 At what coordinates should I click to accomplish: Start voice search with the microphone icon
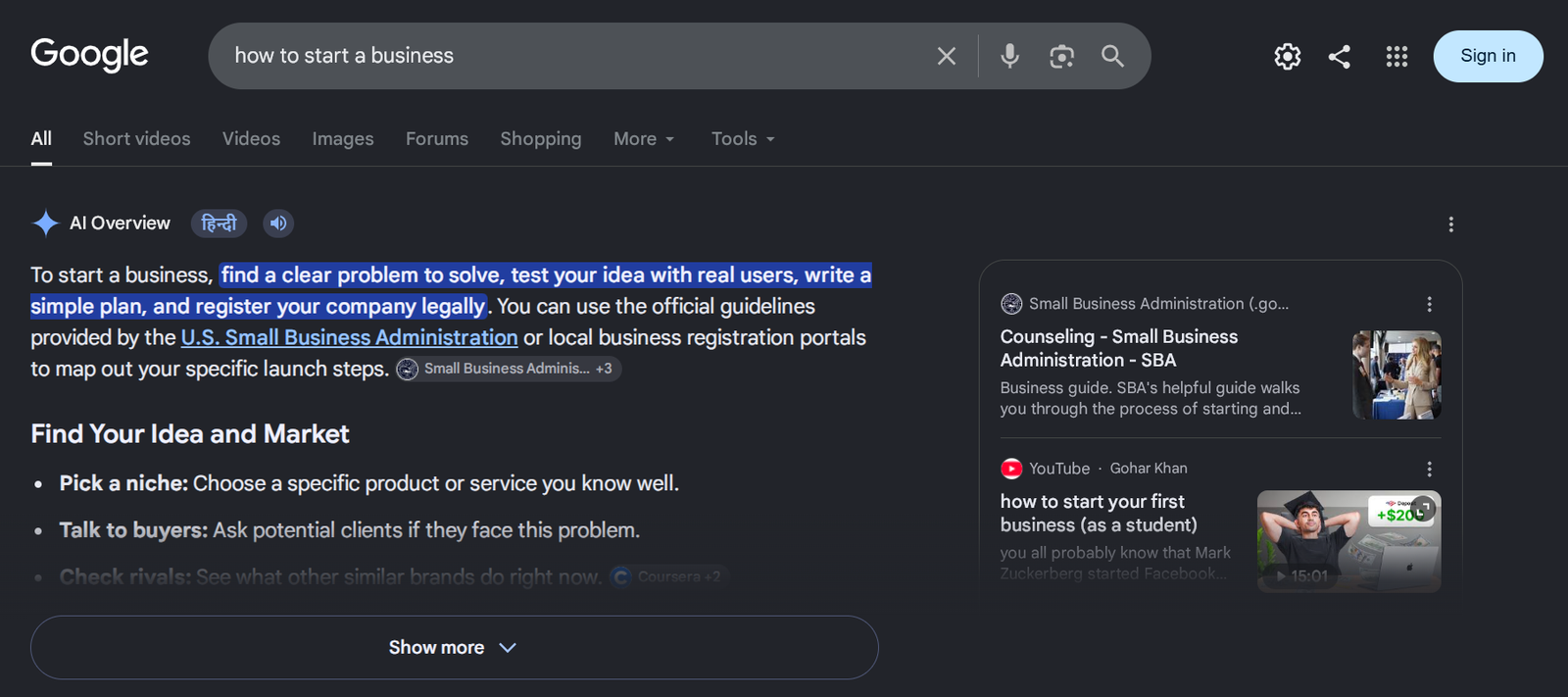point(1009,56)
